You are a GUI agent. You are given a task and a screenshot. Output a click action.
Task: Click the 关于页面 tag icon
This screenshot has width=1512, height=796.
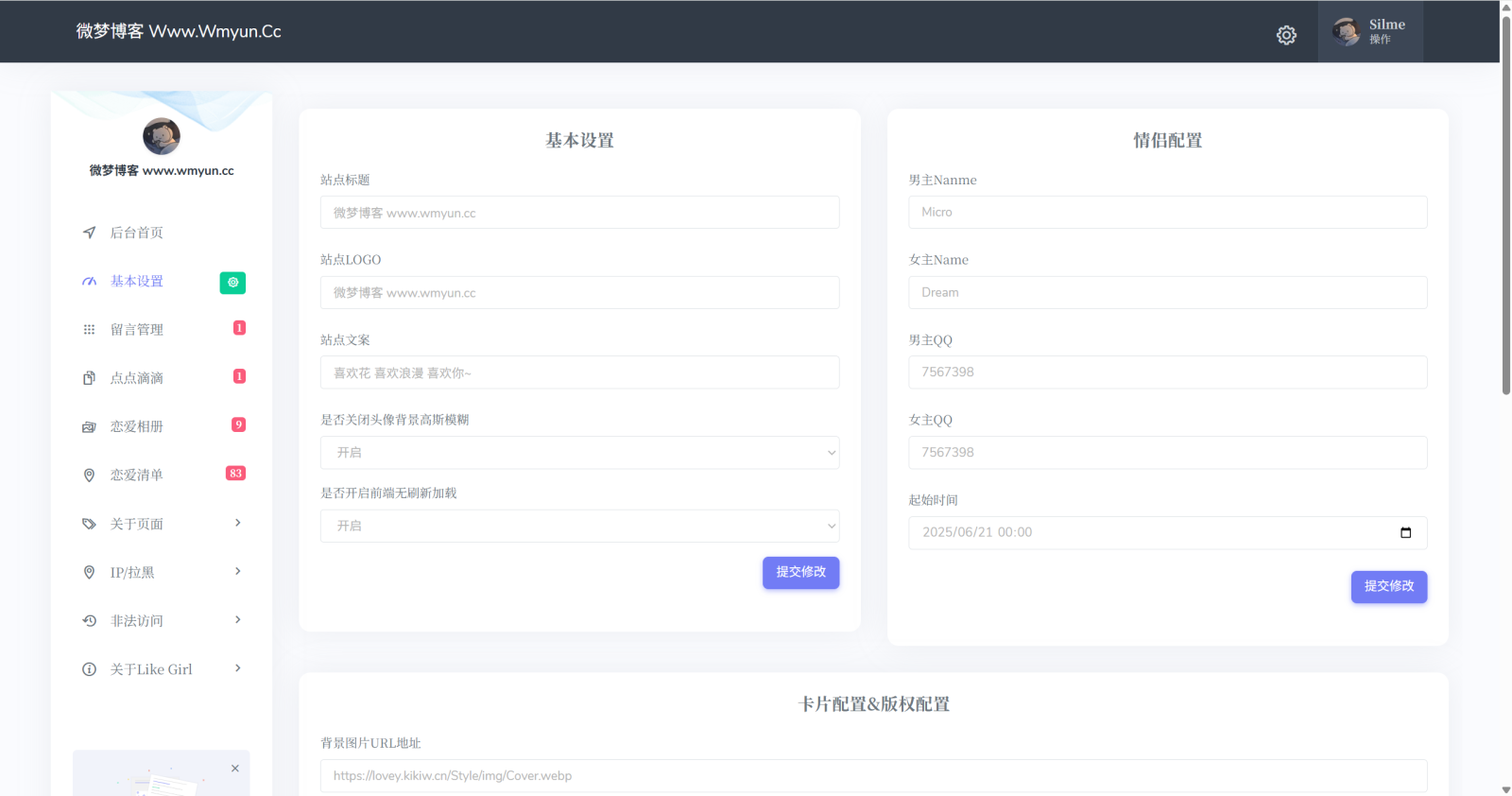(x=89, y=524)
